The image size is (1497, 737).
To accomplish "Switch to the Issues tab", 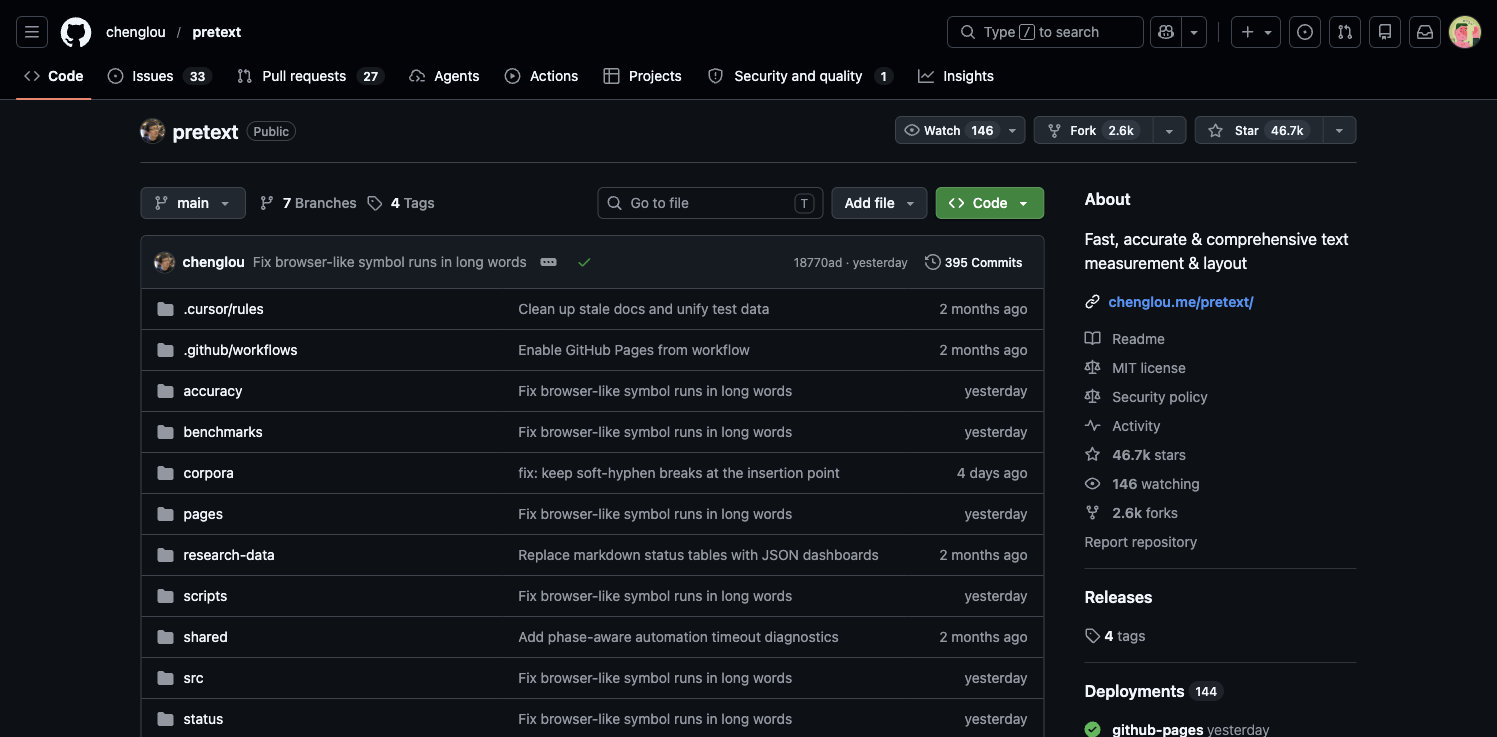I will pyautogui.click(x=159, y=76).
